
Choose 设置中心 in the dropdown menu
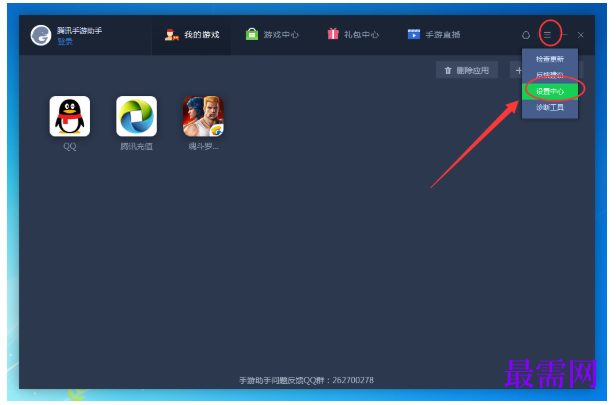coord(550,92)
